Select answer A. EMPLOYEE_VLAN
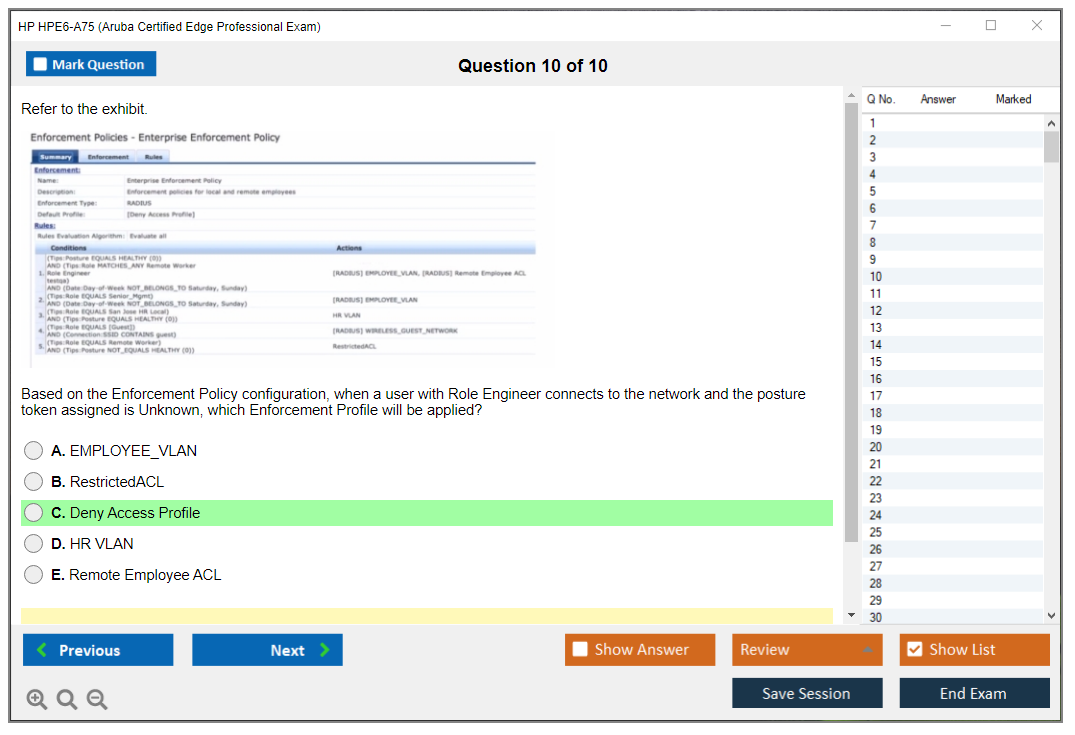 coord(34,451)
